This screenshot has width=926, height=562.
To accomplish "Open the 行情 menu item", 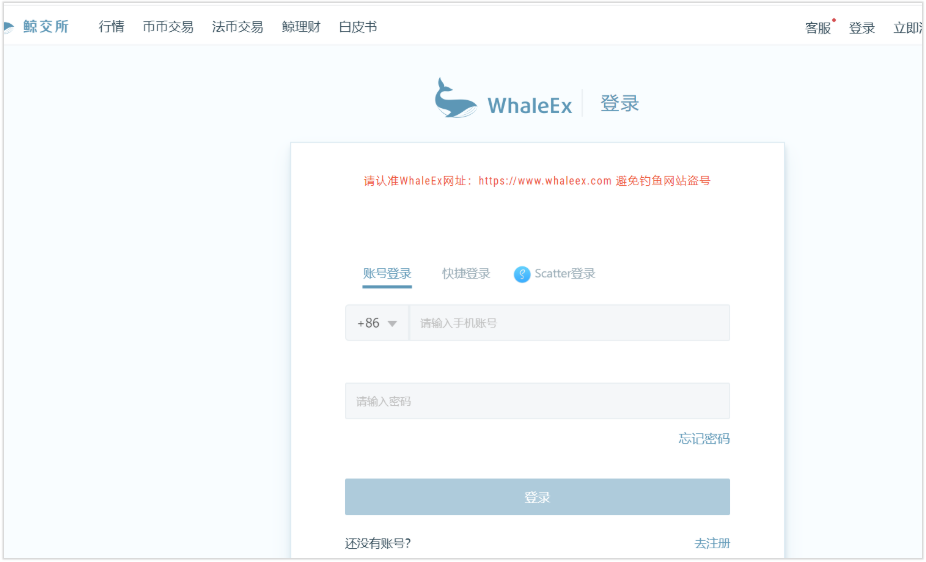I will click(112, 27).
